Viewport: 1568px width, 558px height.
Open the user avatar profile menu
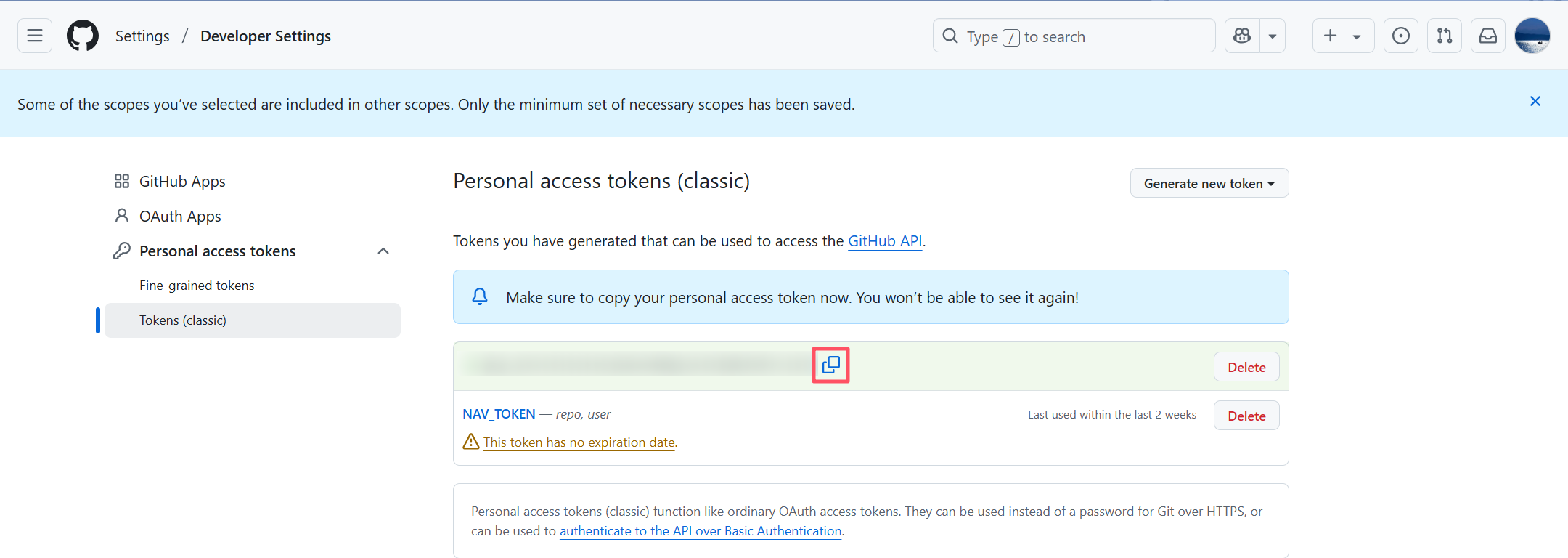[x=1532, y=36]
